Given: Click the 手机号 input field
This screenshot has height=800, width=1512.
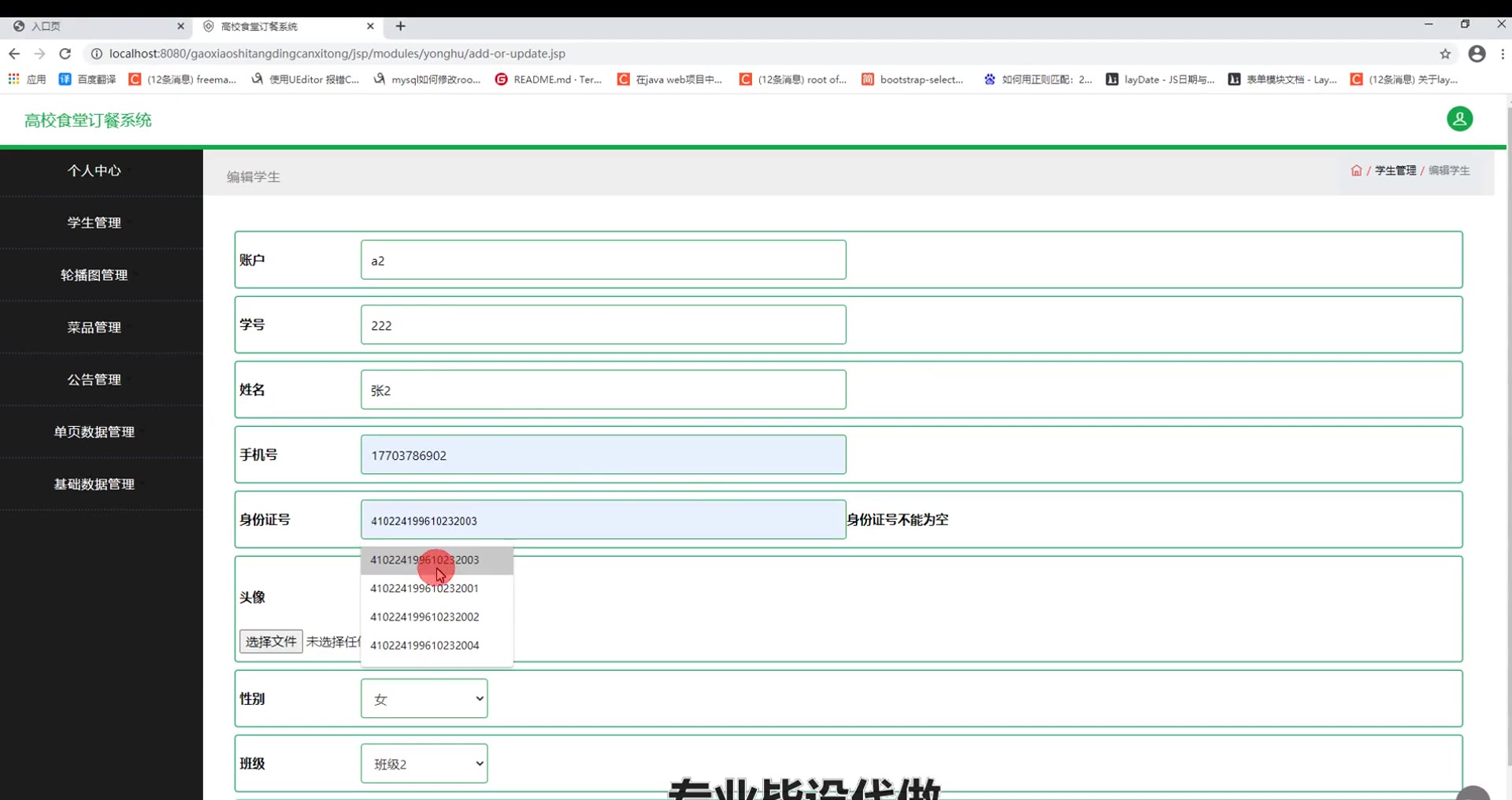Looking at the screenshot, I should tap(603, 454).
